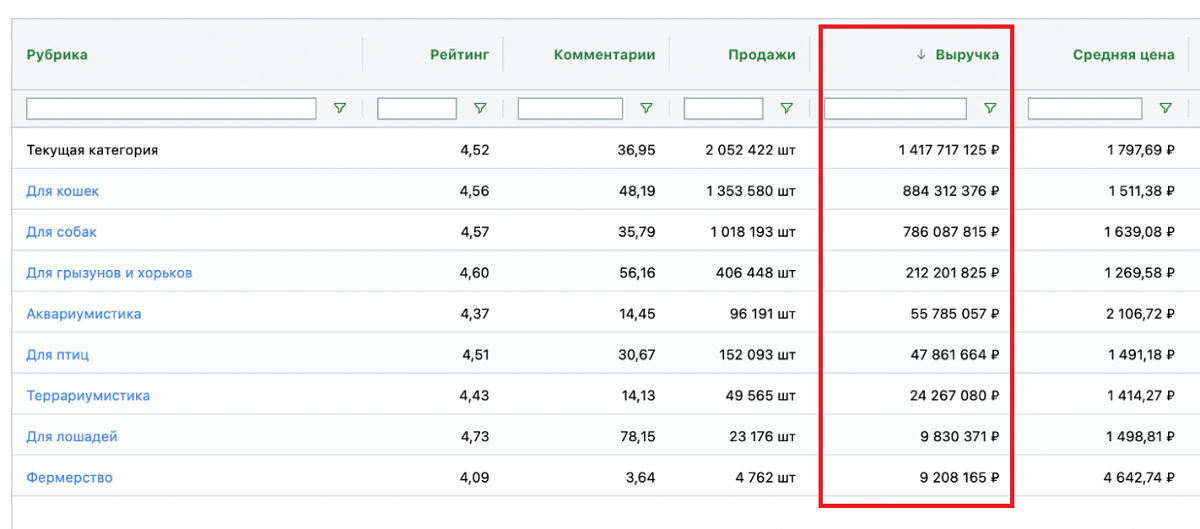Click the Рубрика column header
This screenshot has height=529, width=1200.
coord(57,55)
